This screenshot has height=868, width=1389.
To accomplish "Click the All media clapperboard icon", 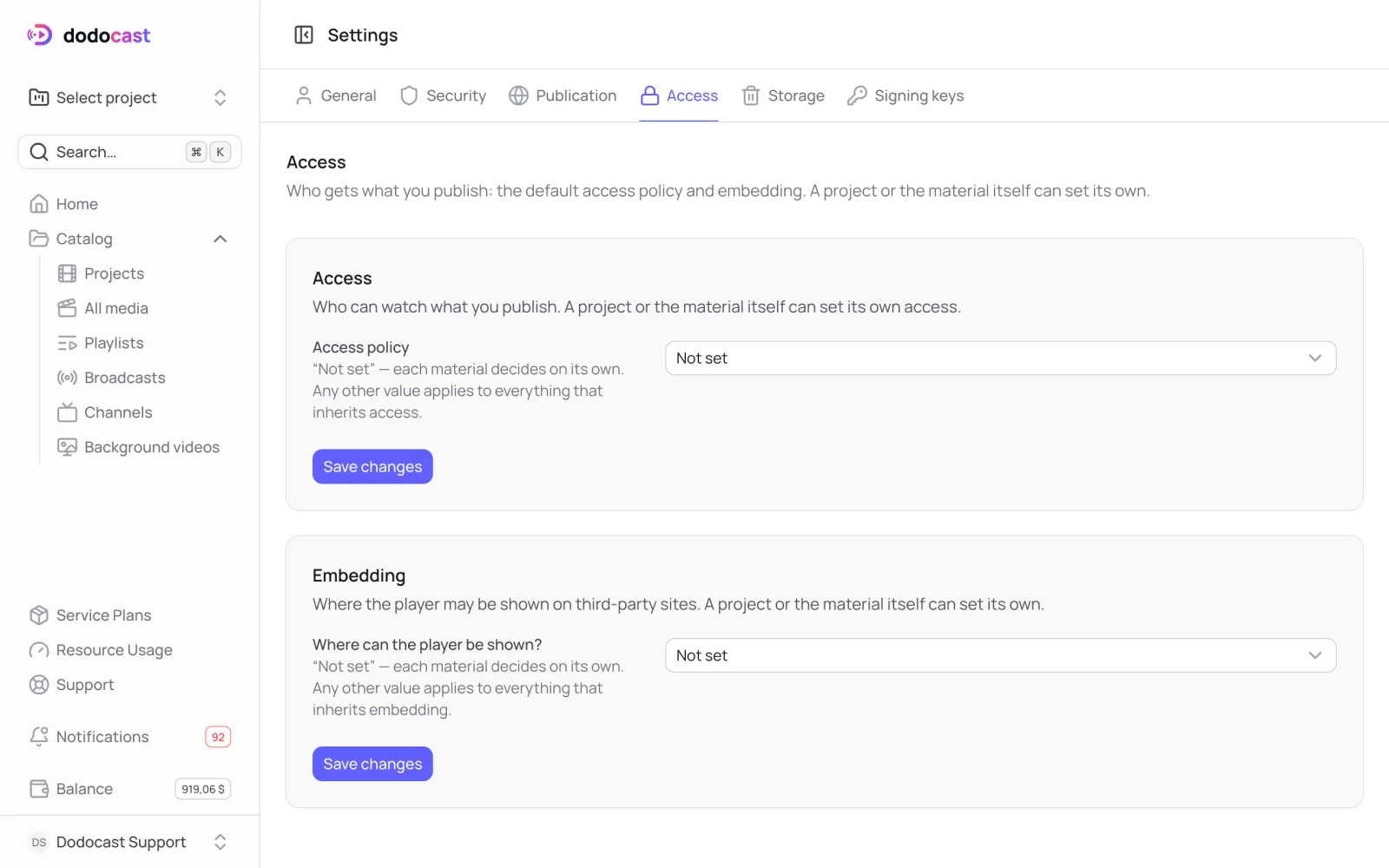I will coord(67,308).
